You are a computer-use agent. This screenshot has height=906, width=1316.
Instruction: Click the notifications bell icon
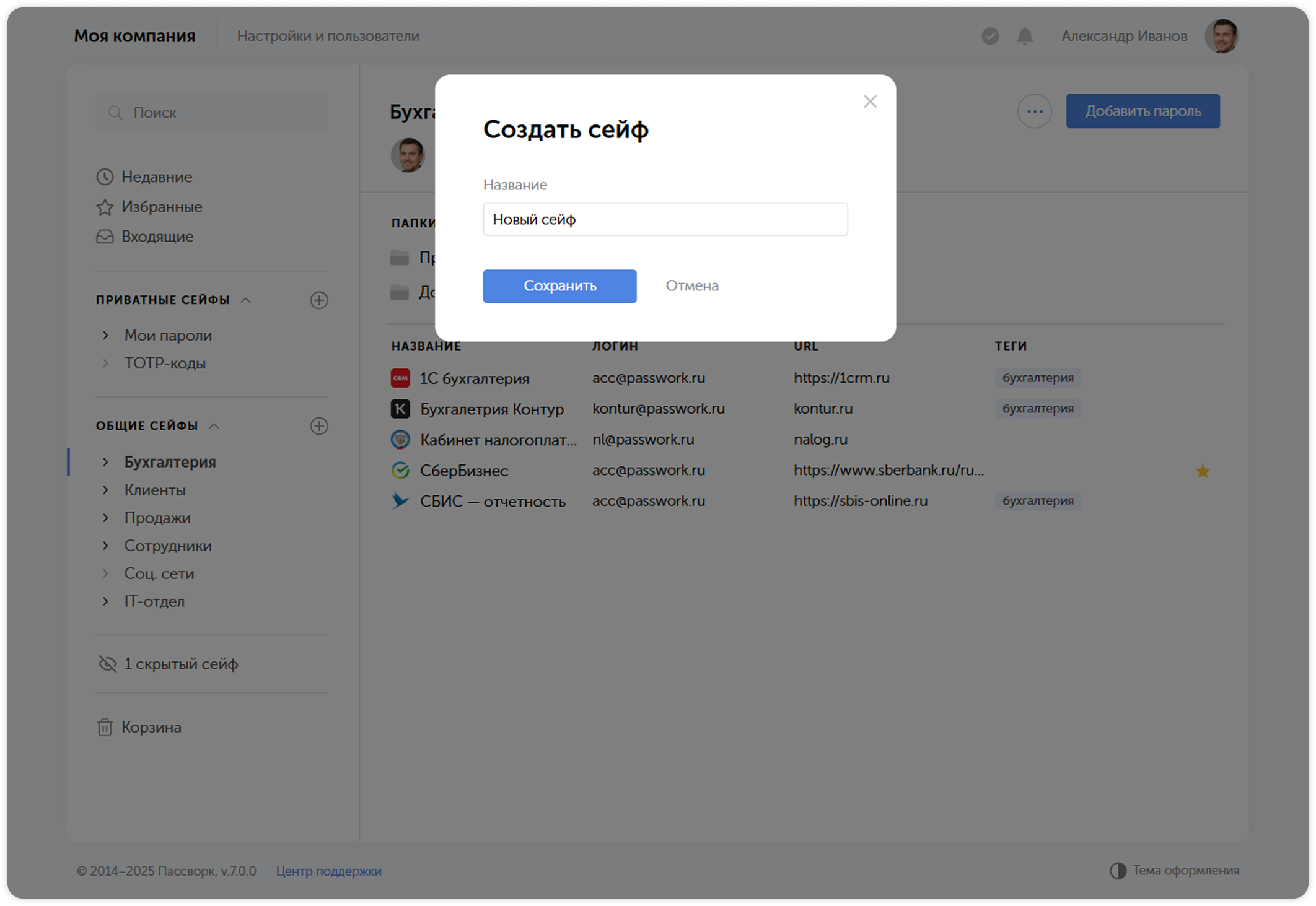(1025, 37)
